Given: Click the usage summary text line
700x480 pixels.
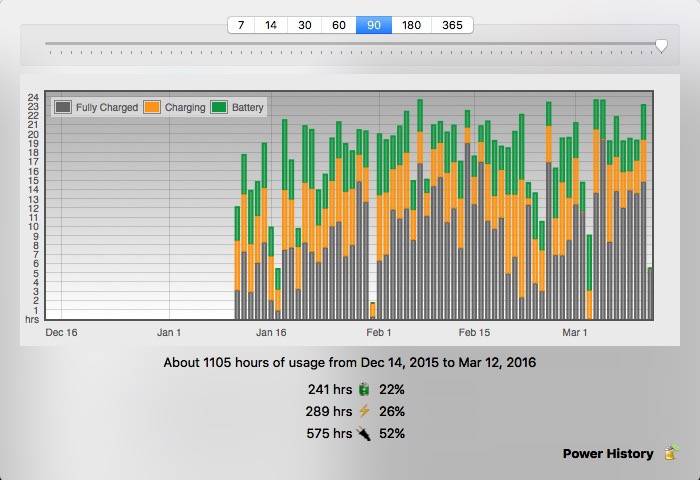Looking at the screenshot, I should pos(349,362).
